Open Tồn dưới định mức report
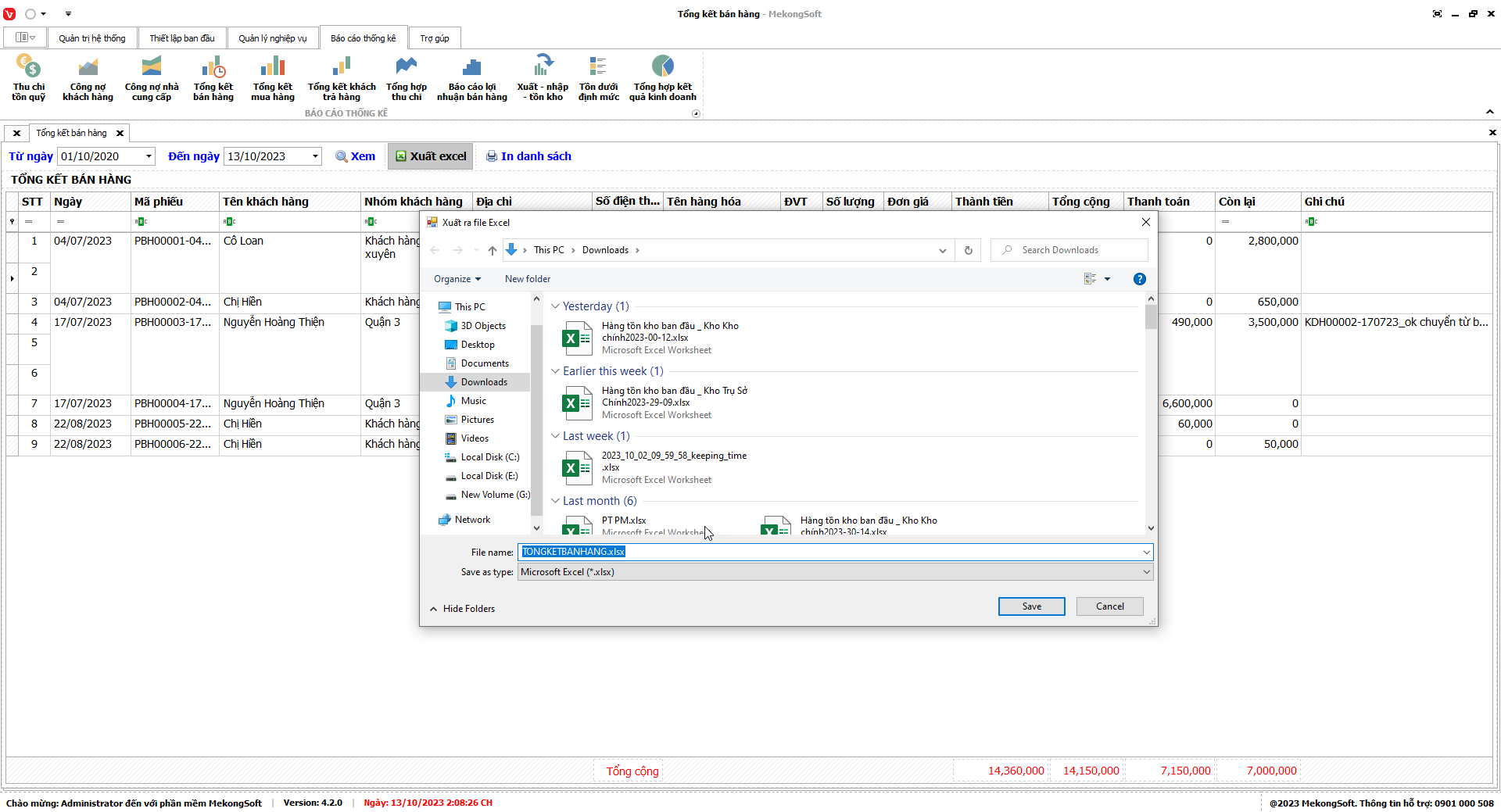Viewport: 1501px width, 812px height. pos(598,78)
